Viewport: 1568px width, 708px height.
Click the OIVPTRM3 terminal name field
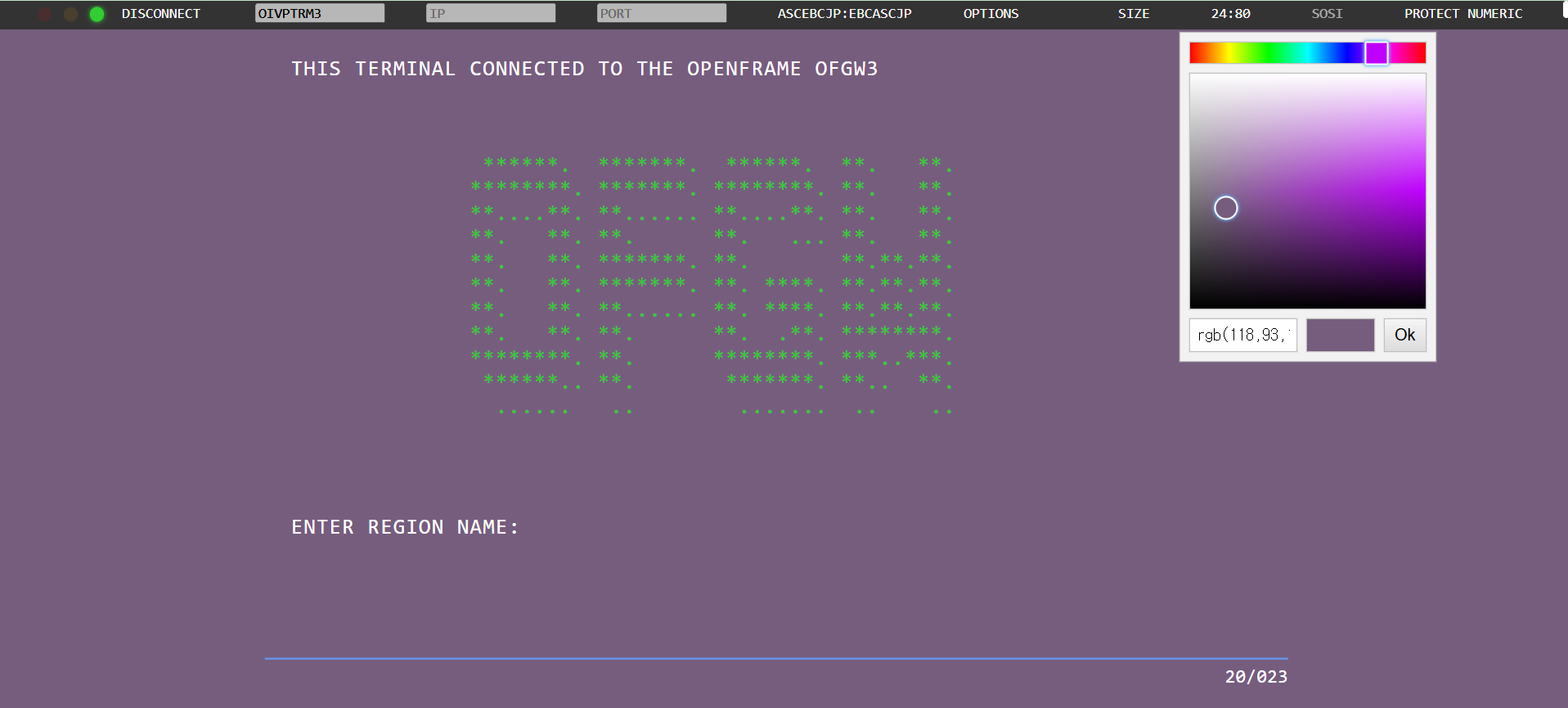(319, 13)
